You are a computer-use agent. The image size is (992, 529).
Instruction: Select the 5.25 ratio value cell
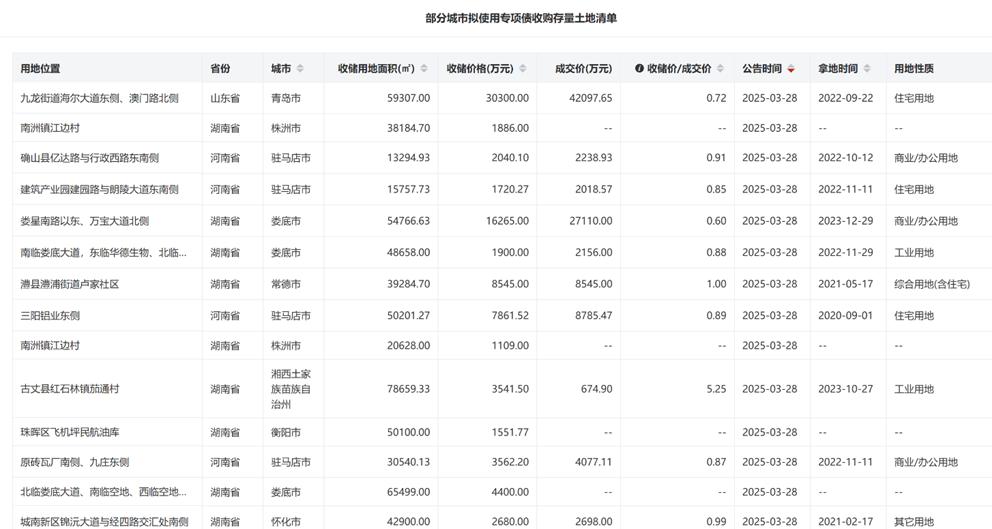(x=716, y=389)
